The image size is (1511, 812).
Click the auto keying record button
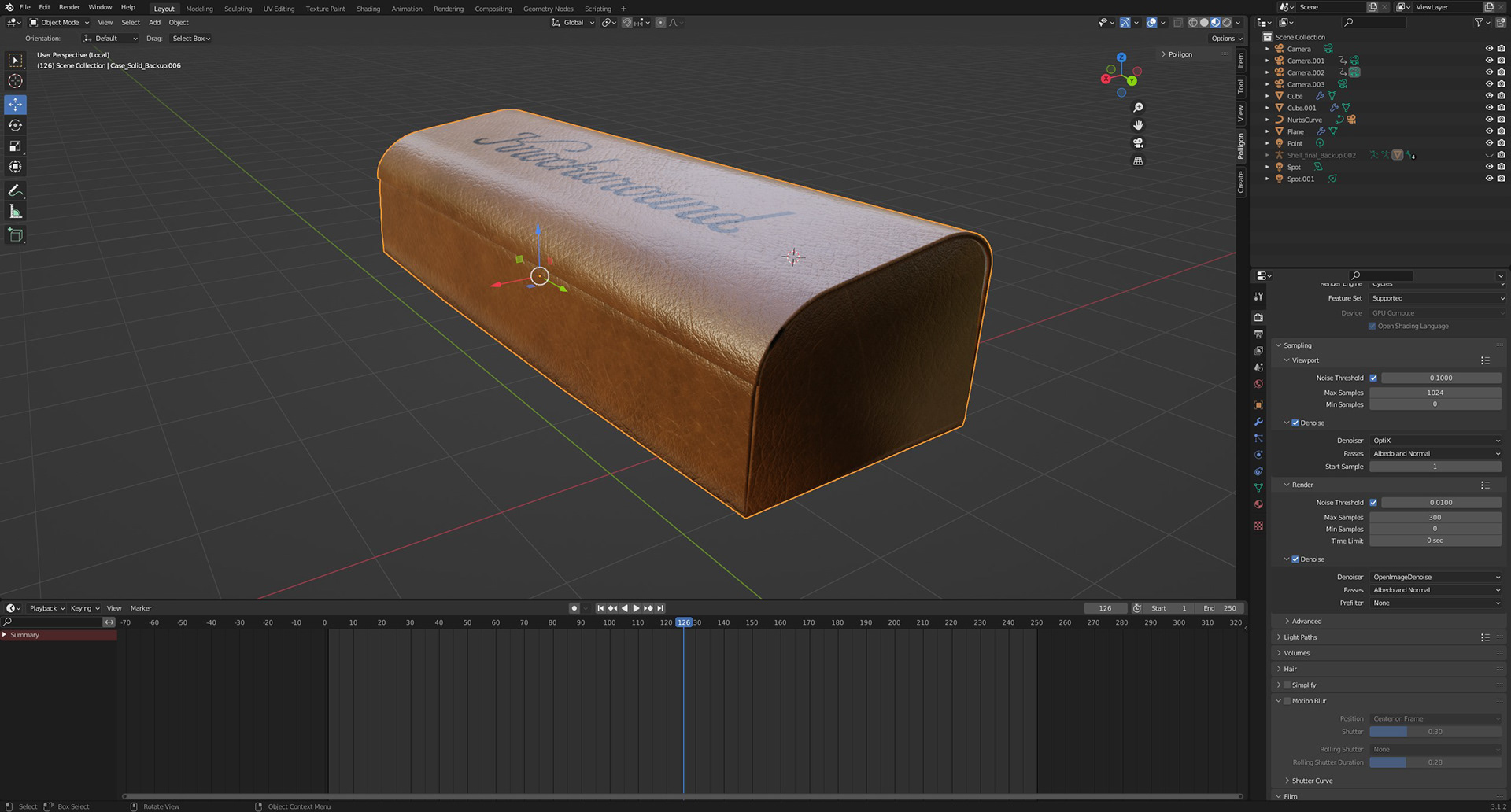(x=574, y=608)
